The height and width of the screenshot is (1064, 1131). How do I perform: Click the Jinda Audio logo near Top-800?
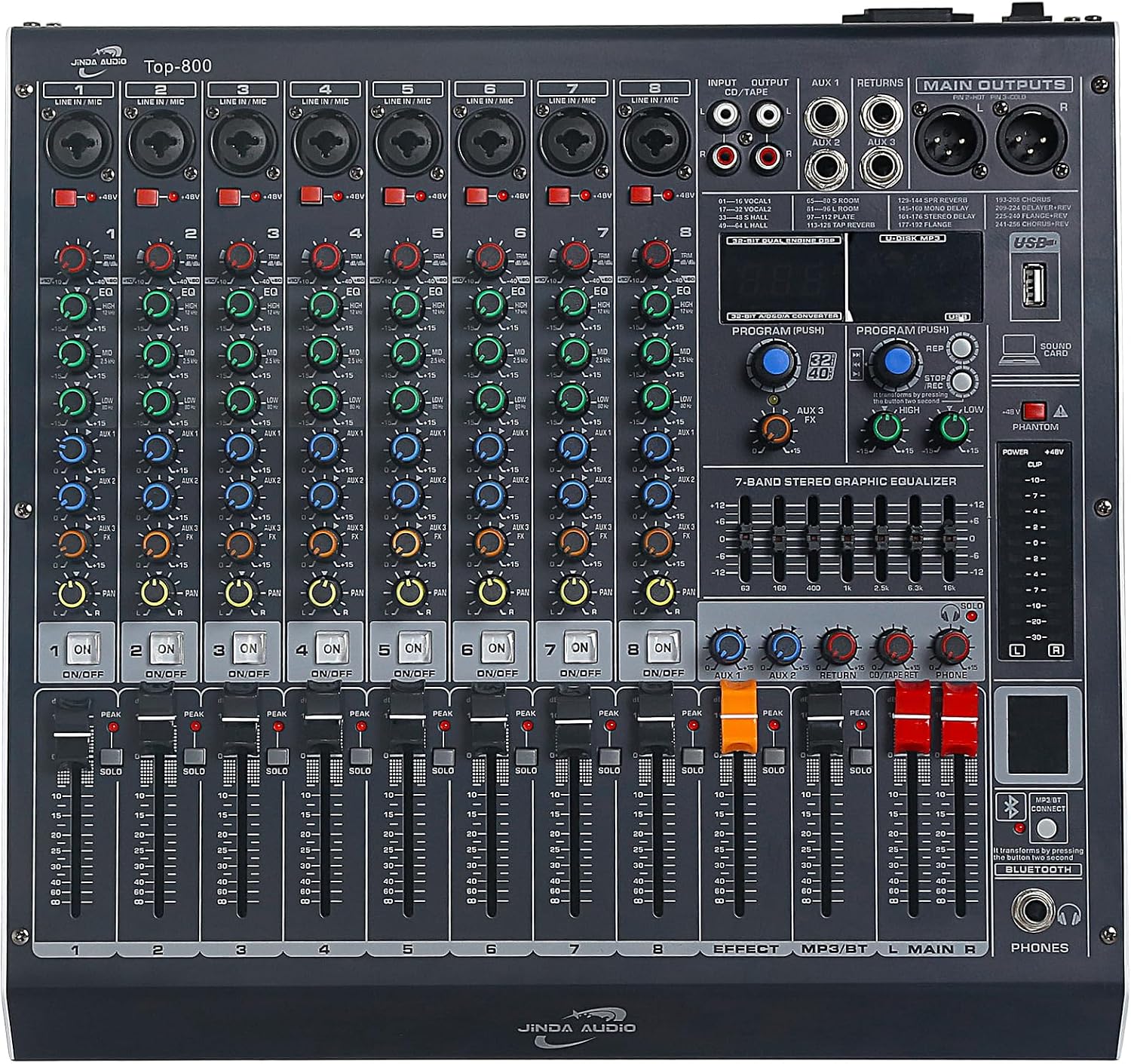point(98,63)
